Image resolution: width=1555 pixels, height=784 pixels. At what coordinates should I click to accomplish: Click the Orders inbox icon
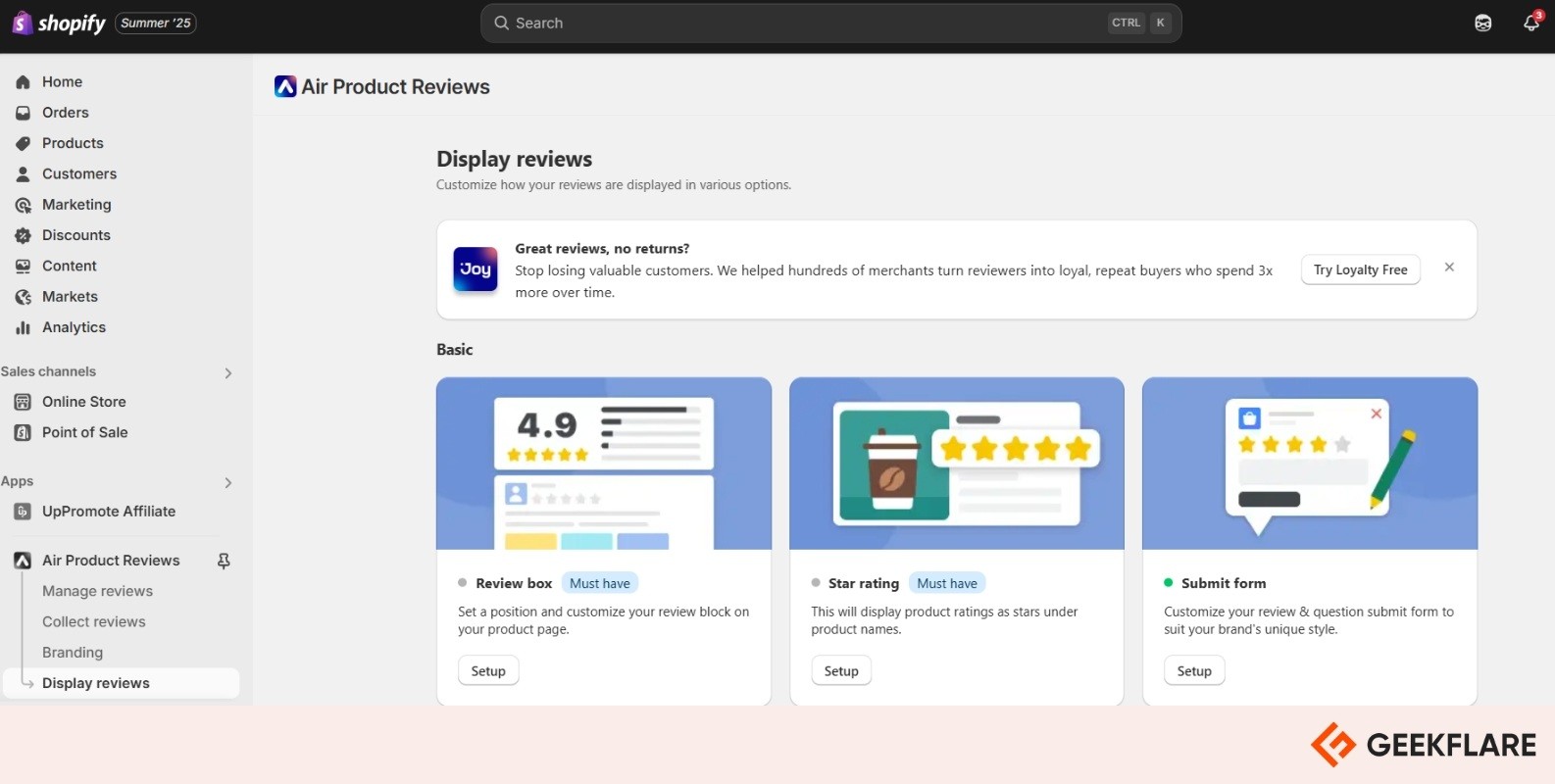pos(23,113)
